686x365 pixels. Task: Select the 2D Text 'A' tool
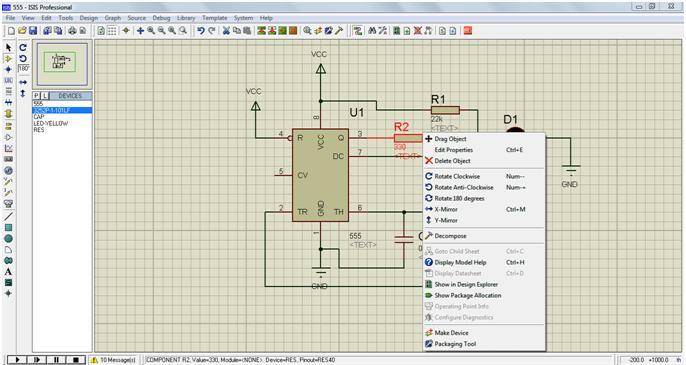coord(8,271)
